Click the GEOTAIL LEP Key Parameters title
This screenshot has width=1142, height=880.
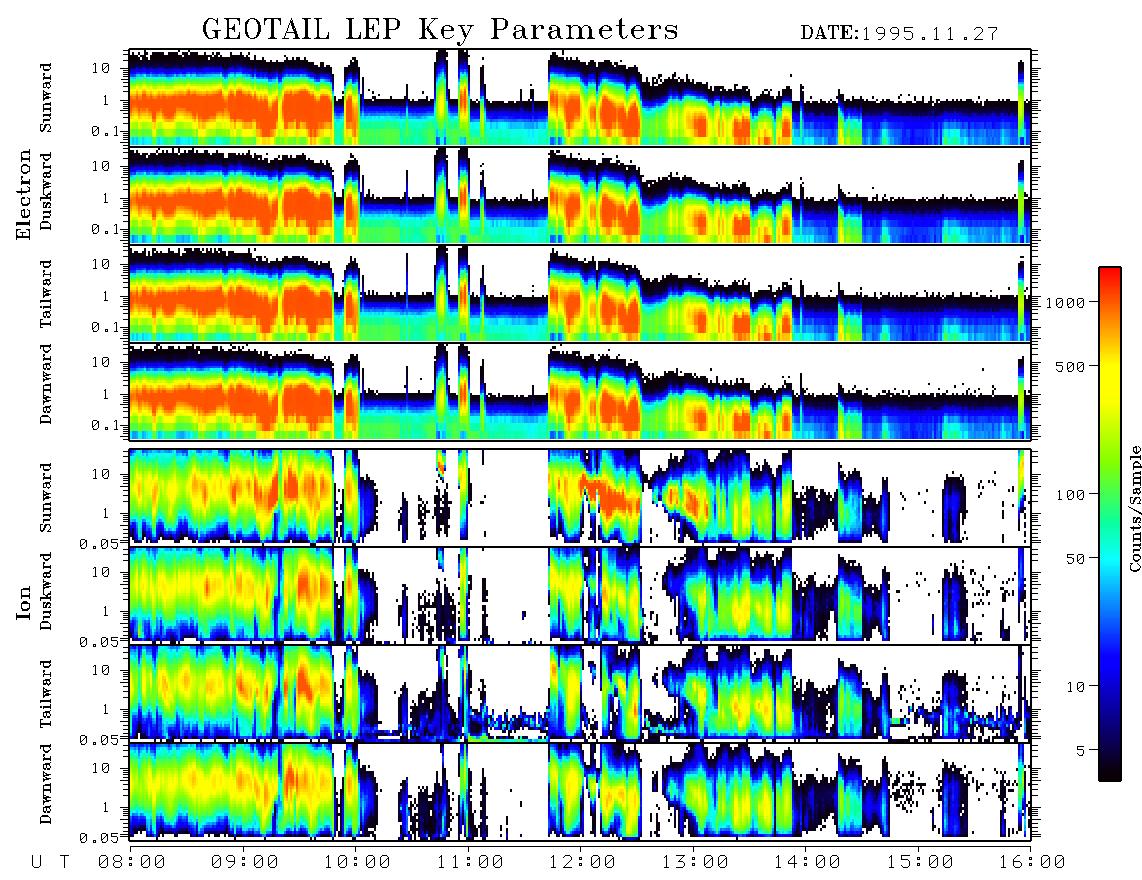[440, 30]
